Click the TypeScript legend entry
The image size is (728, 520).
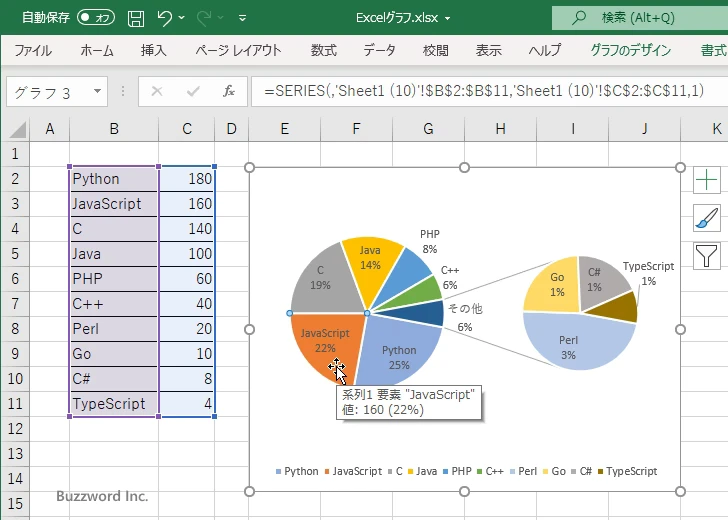(627, 471)
